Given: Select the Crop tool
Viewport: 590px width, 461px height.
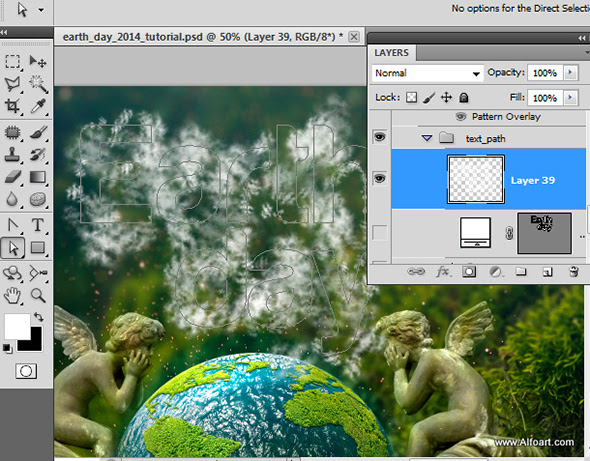Looking at the screenshot, I should pos(12,106).
